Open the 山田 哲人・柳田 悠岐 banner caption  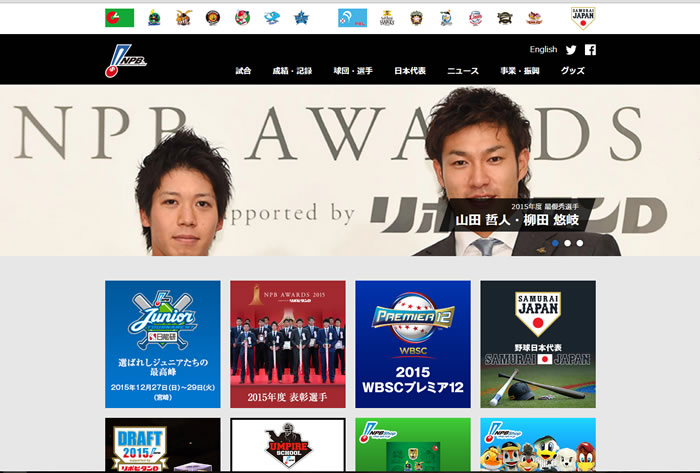(517, 215)
